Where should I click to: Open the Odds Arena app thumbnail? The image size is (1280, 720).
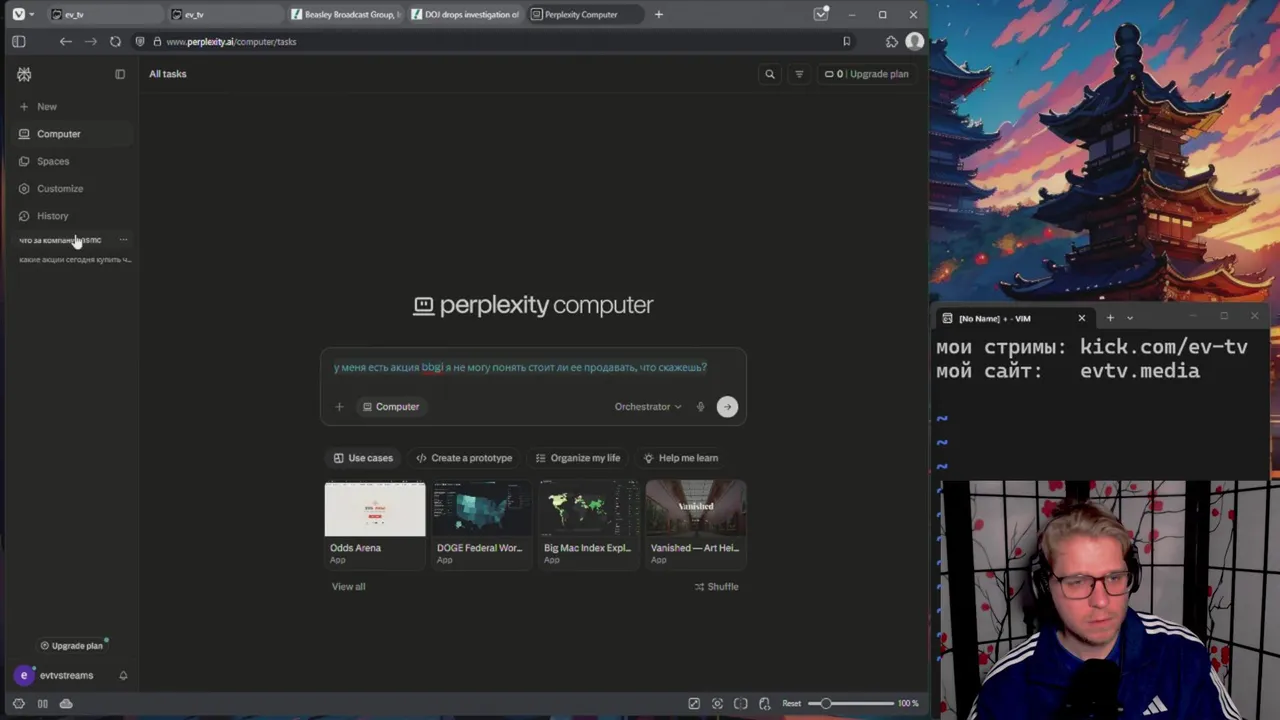375,510
